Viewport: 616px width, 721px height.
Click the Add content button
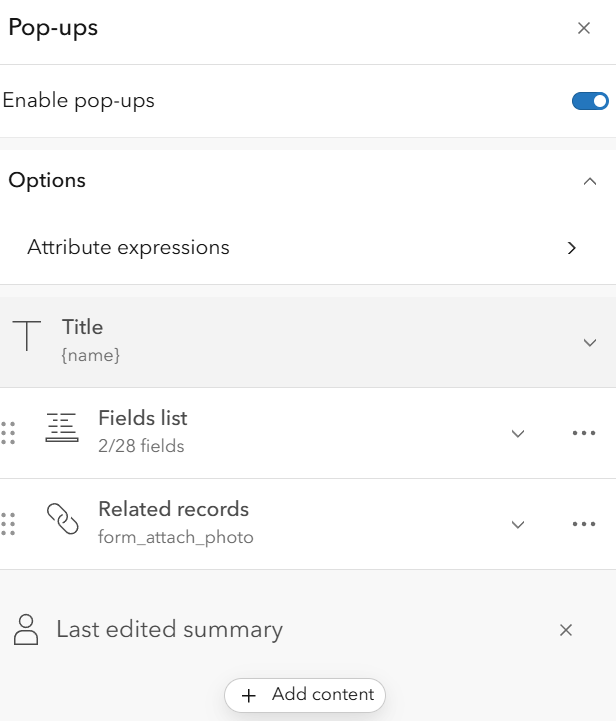tap(305, 695)
